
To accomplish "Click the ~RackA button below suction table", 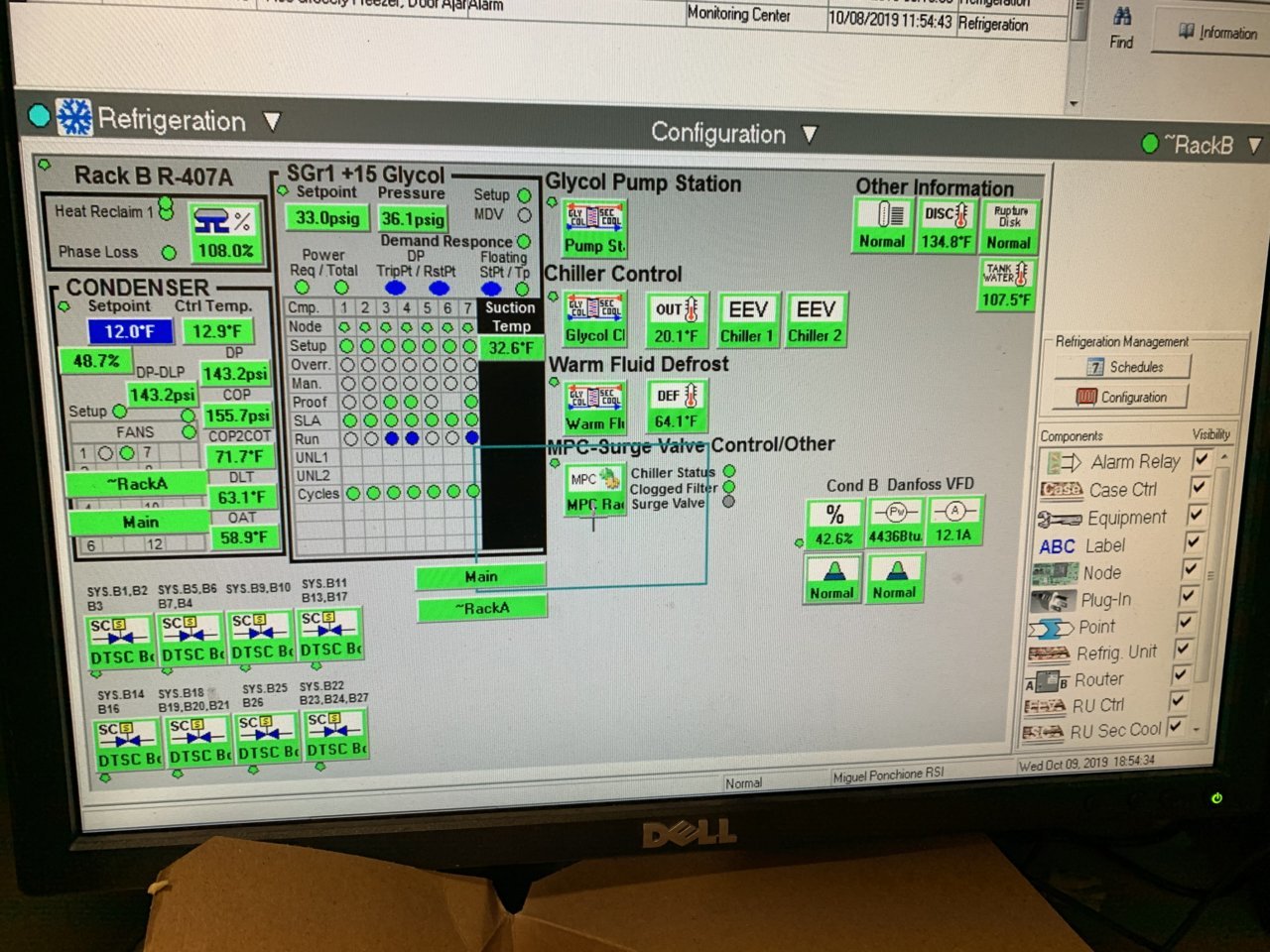I will (x=482, y=608).
